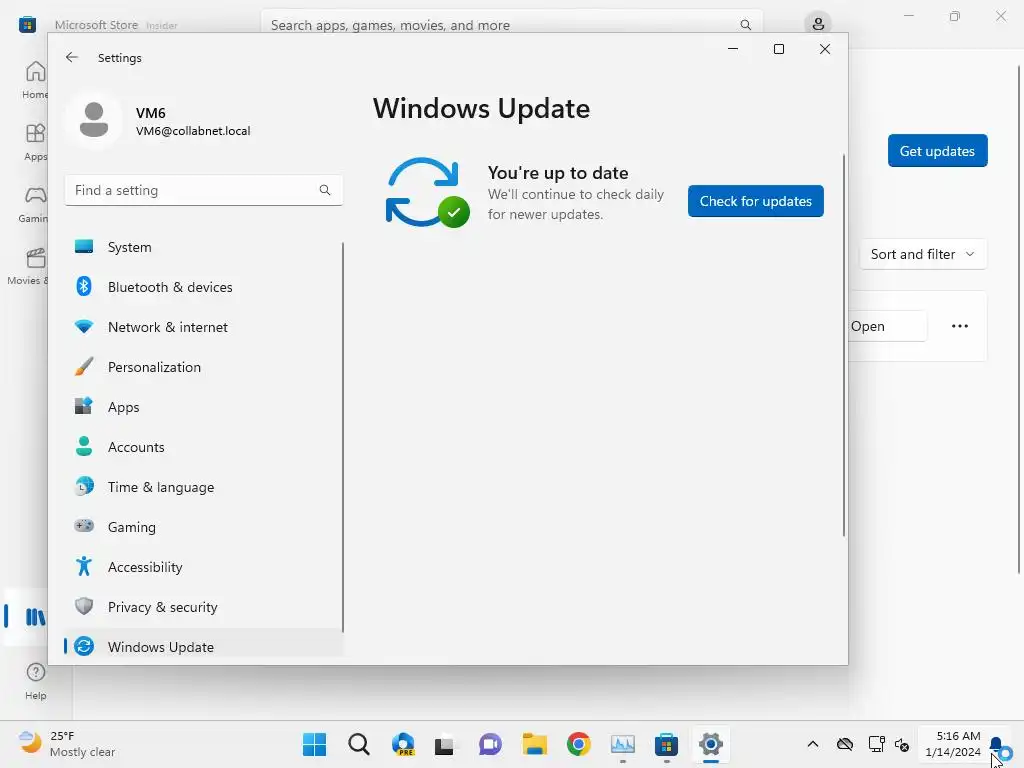Open Time & language settings
This screenshot has height=768, width=1024.
(x=204, y=487)
